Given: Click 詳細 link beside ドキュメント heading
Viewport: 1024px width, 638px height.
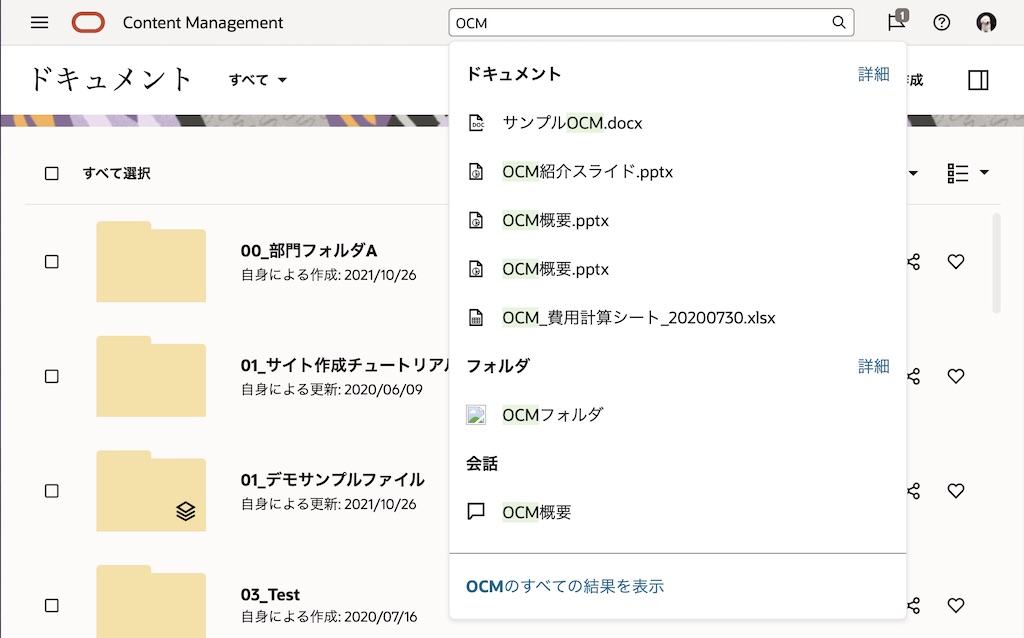Looking at the screenshot, I should click(x=873, y=74).
